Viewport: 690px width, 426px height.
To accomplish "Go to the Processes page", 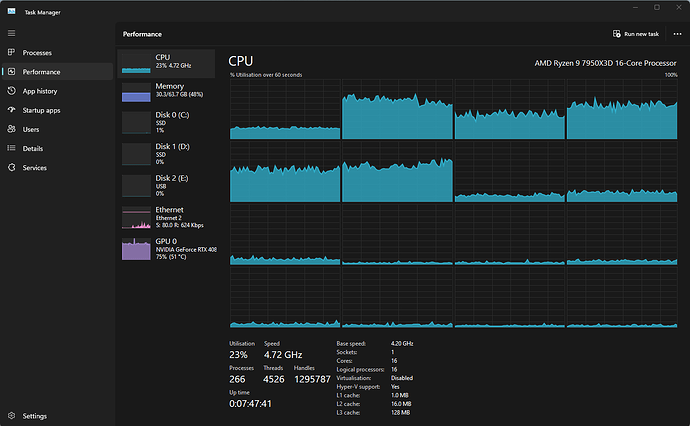I will (x=57, y=52).
